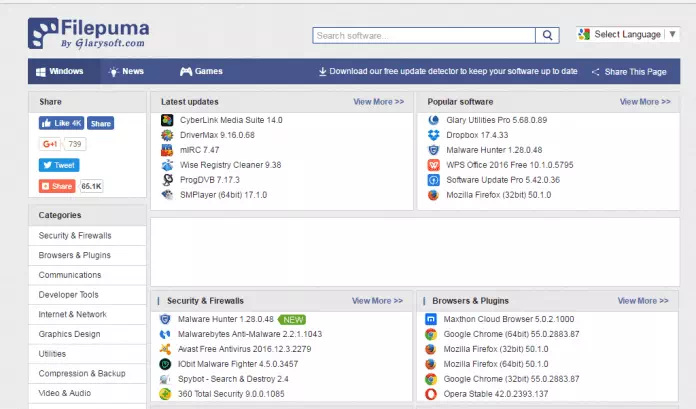Click the blue Facebook Share button
The image size is (696, 409).
[x=101, y=123]
